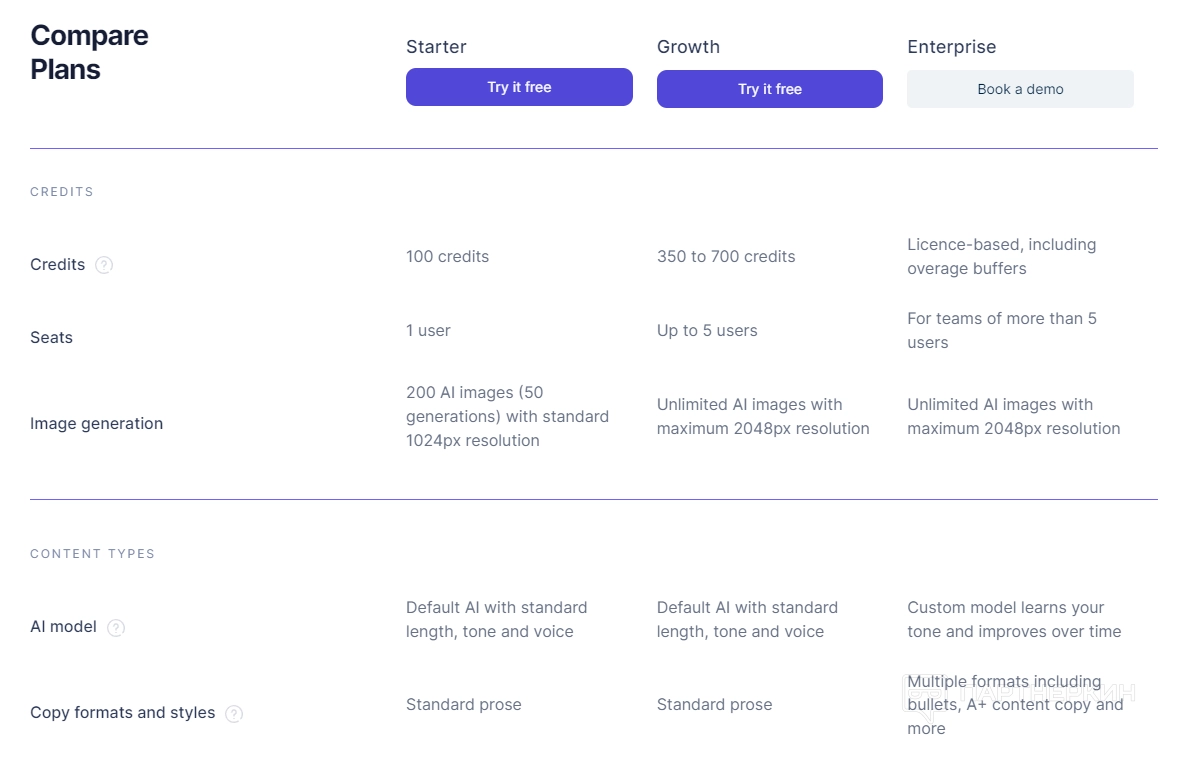Select the "350 to 700 credits" text
Image resolution: width=1187 pixels, height=776 pixels.
726,257
